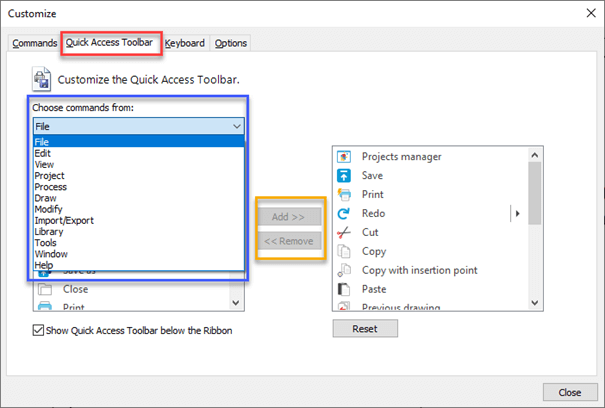Image resolution: width=605 pixels, height=408 pixels.
Task: Click the Copy with insertion point icon
Action: pos(343,270)
